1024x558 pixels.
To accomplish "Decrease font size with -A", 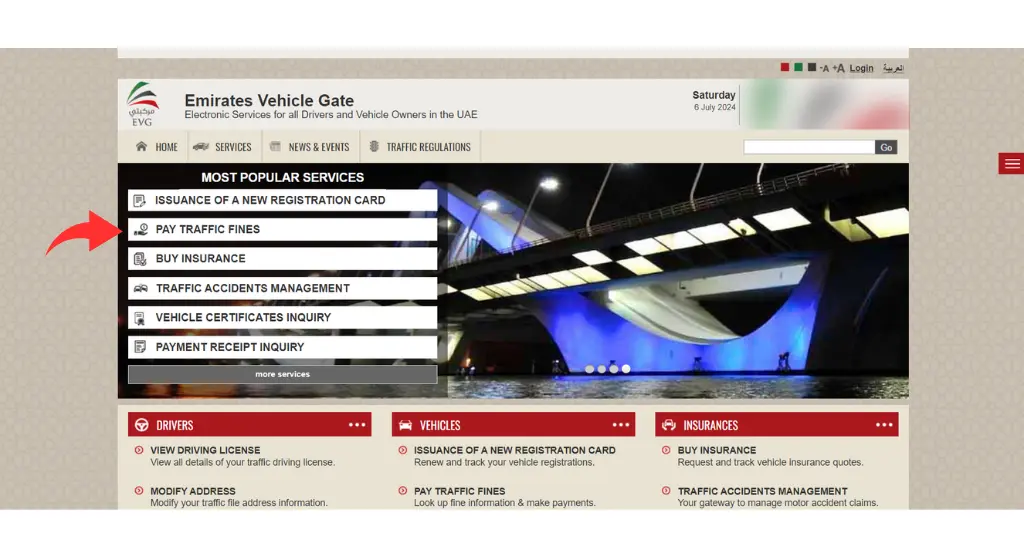I will point(824,68).
